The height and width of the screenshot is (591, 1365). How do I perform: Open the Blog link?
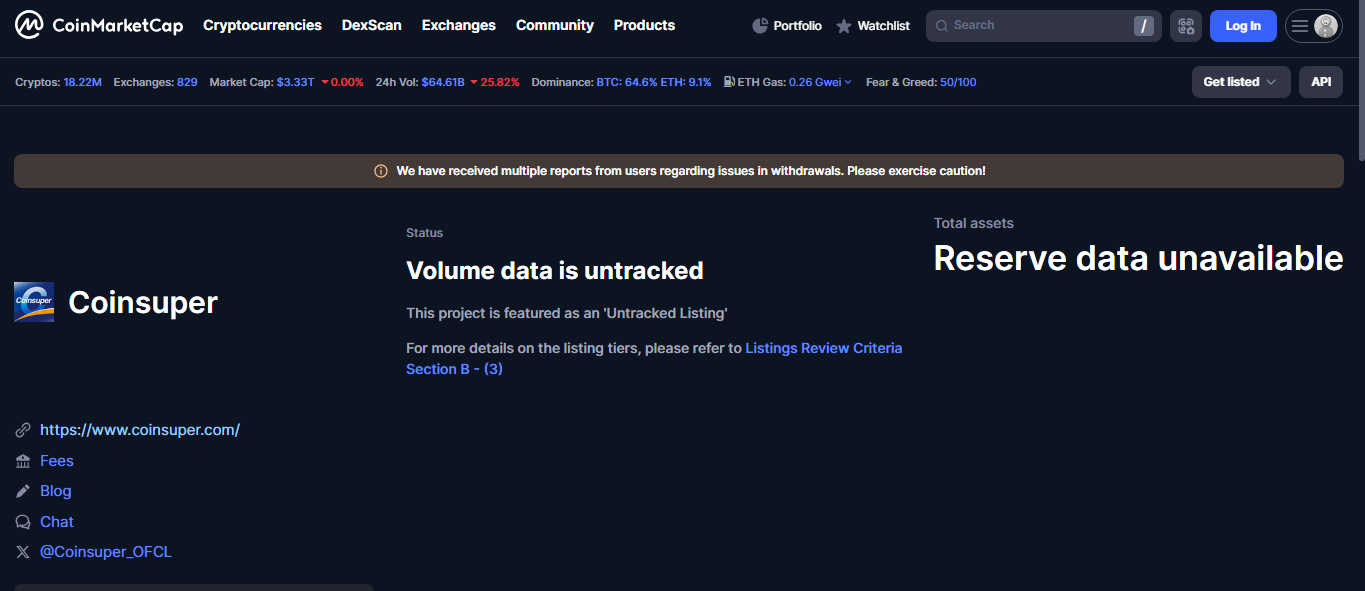[56, 491]
